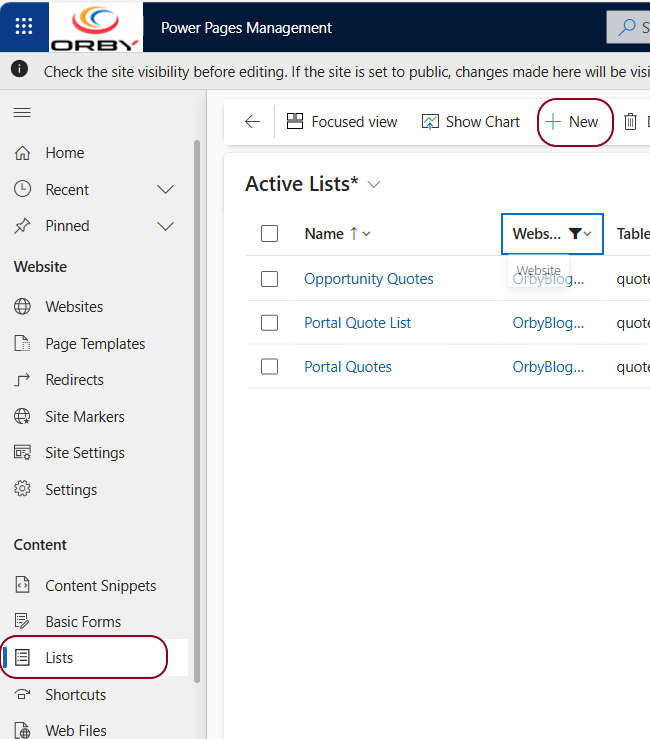Open the Active Lists view dropdown

point(374,184)
